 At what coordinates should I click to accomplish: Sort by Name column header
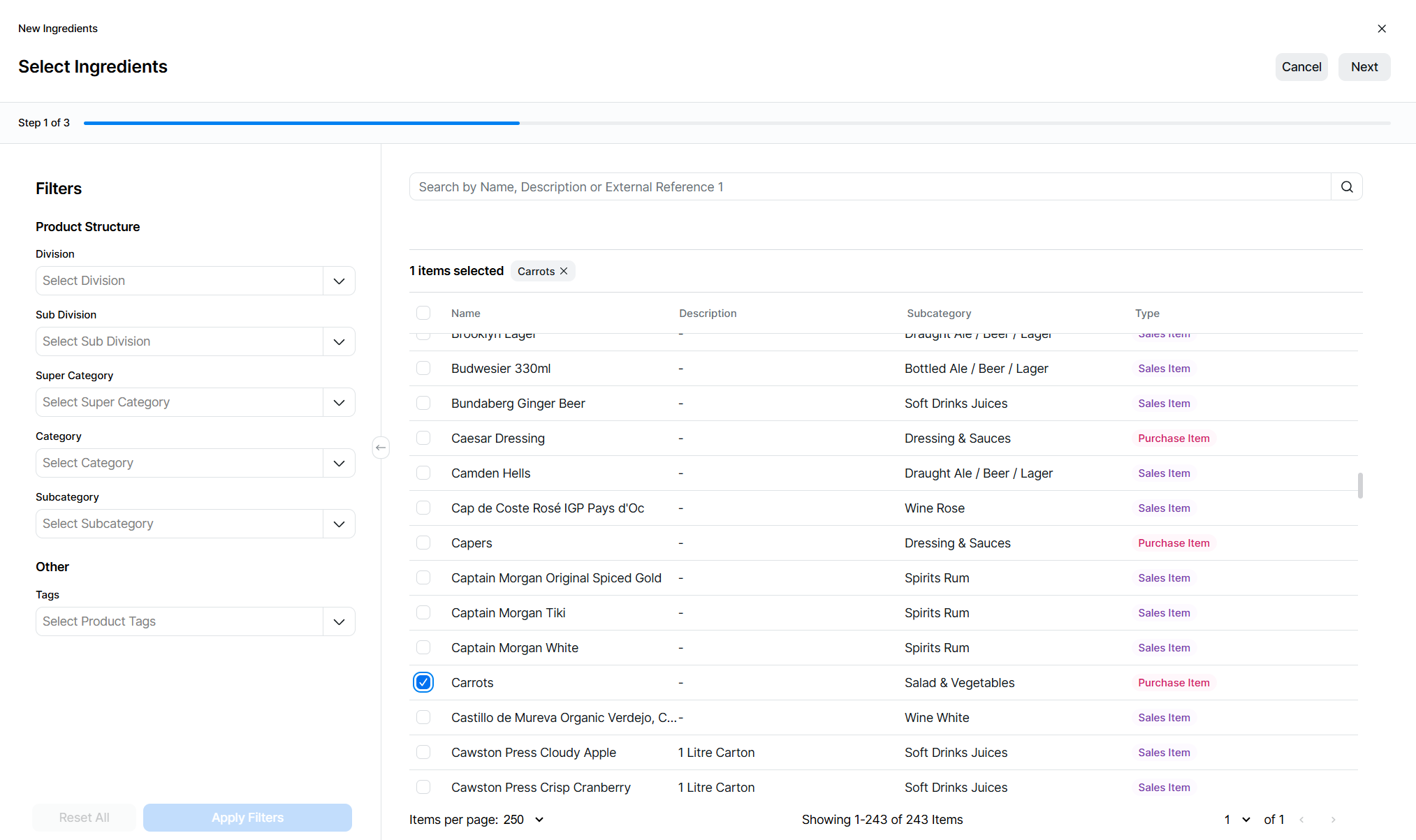pos(465,314)
